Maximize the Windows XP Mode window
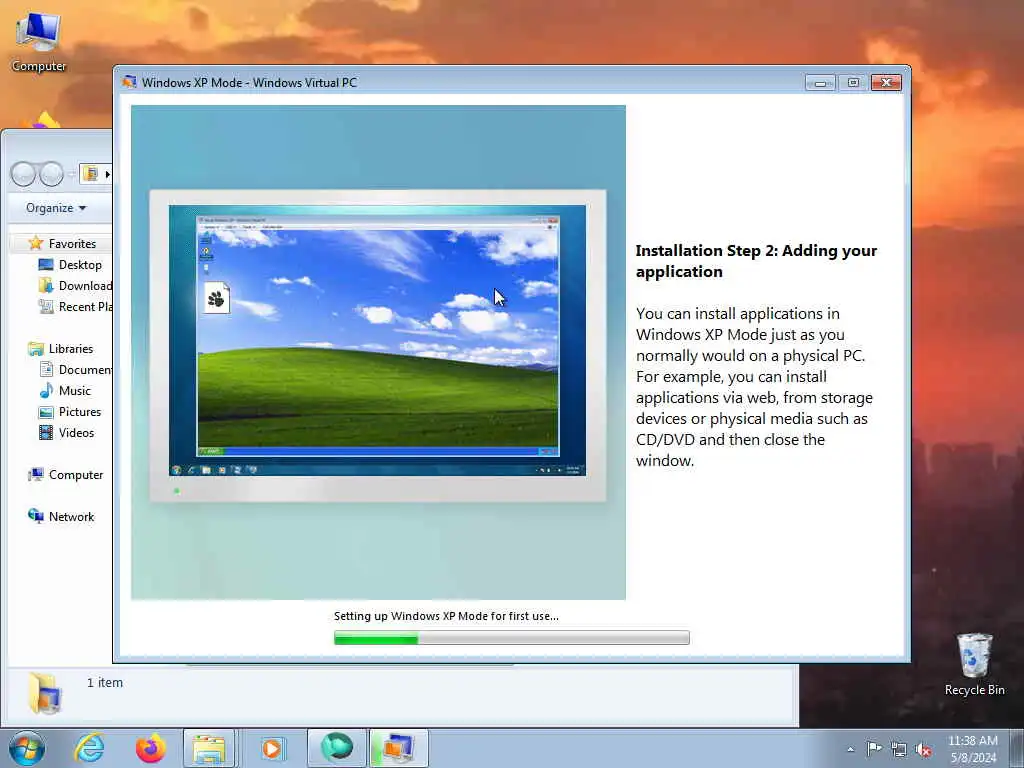 [853, 83]
